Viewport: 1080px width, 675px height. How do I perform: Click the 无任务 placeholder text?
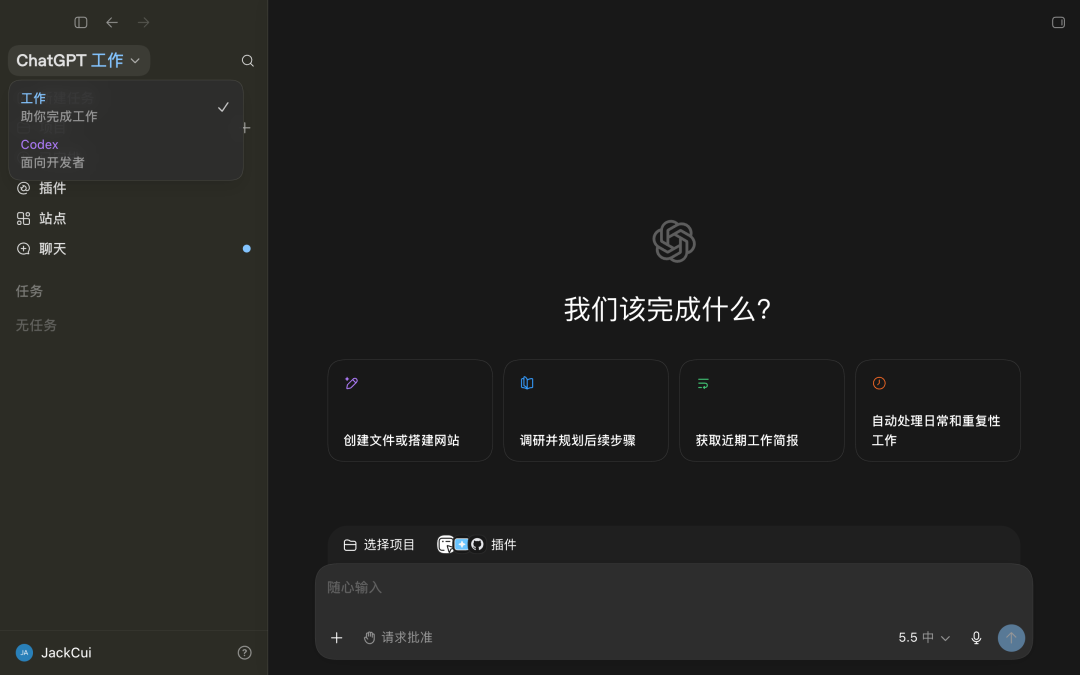point(37,325)
